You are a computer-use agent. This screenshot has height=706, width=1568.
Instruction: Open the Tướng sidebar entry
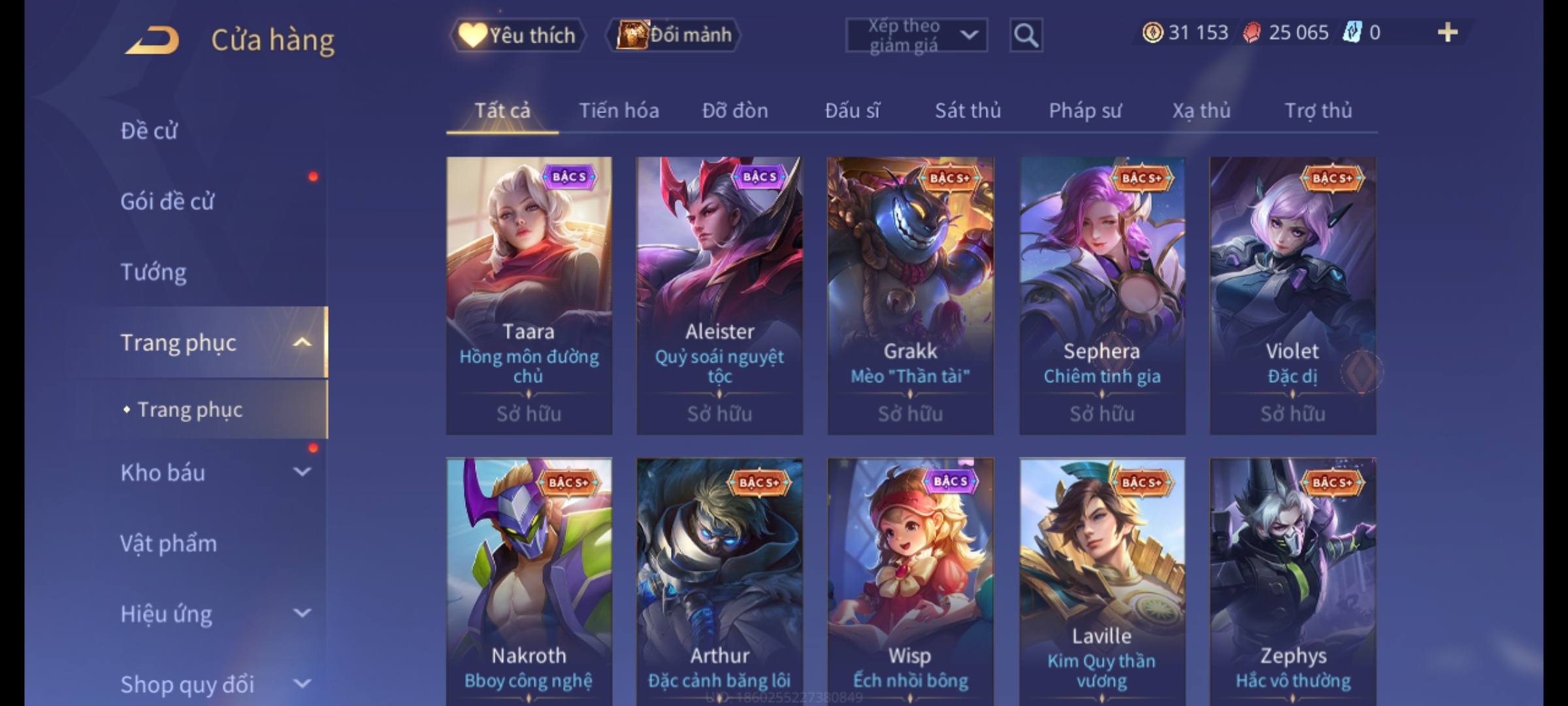coord(153,272)
